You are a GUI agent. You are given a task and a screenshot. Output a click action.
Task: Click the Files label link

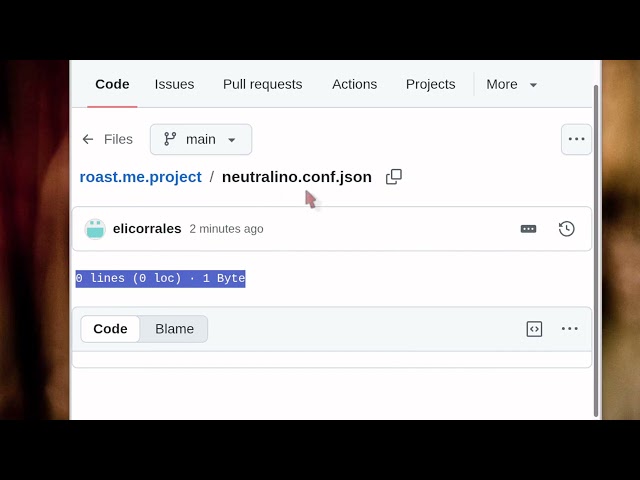click(x=118, y=140)
